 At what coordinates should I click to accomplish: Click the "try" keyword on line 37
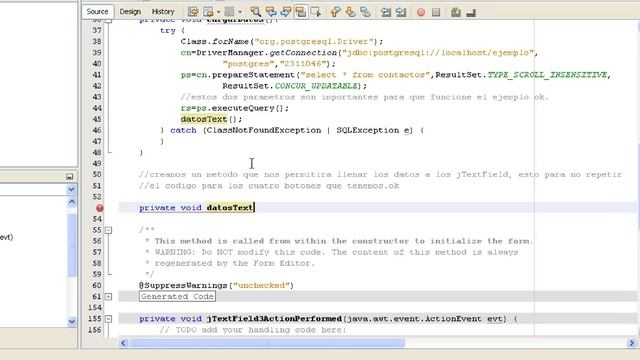(x=167, y=31)
